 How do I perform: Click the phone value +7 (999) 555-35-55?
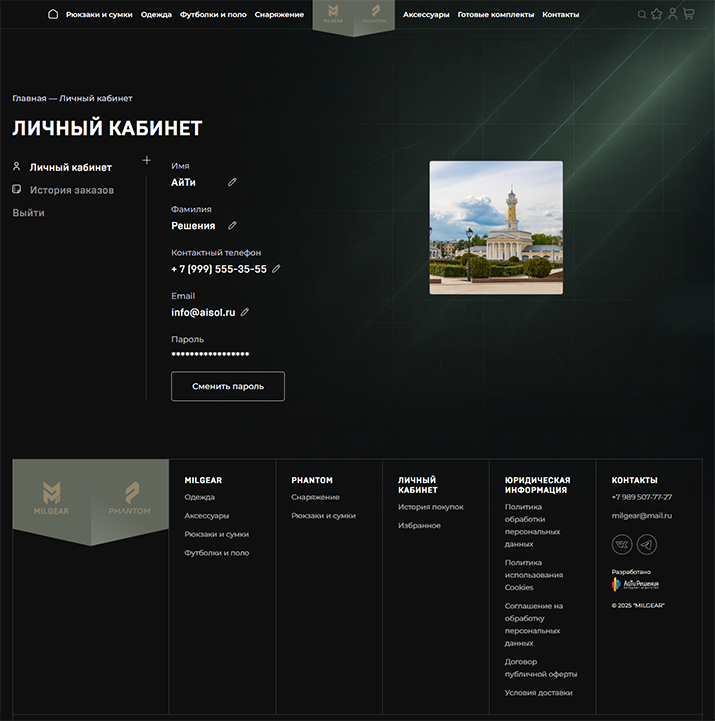click(219, 269)
